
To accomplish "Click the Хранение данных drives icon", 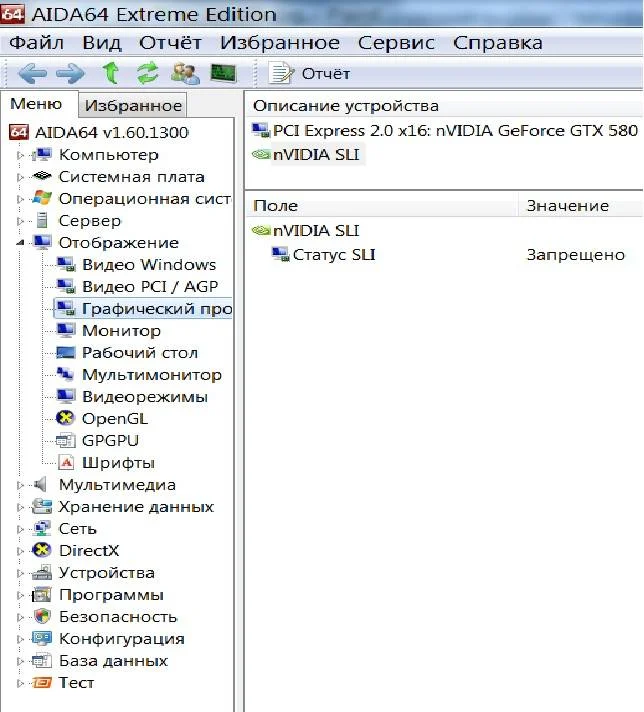I will tap(42, 506).
